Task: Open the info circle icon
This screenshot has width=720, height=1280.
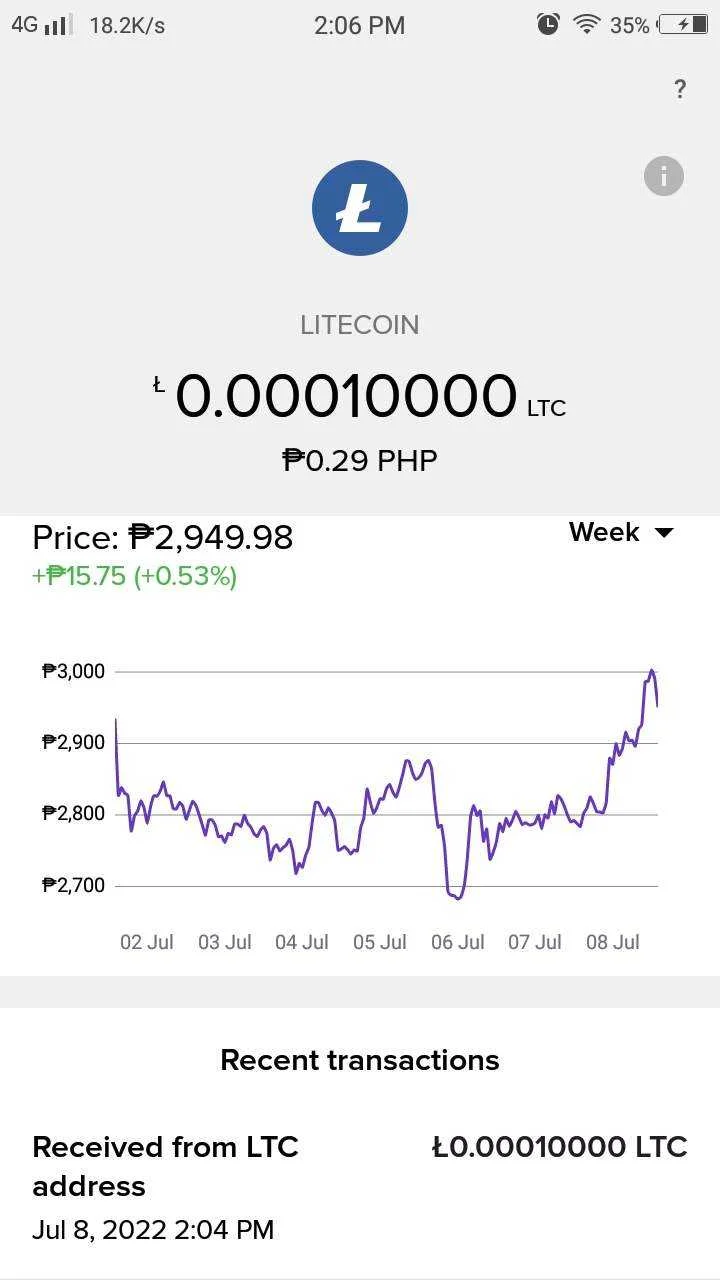Action: point(663,176)
